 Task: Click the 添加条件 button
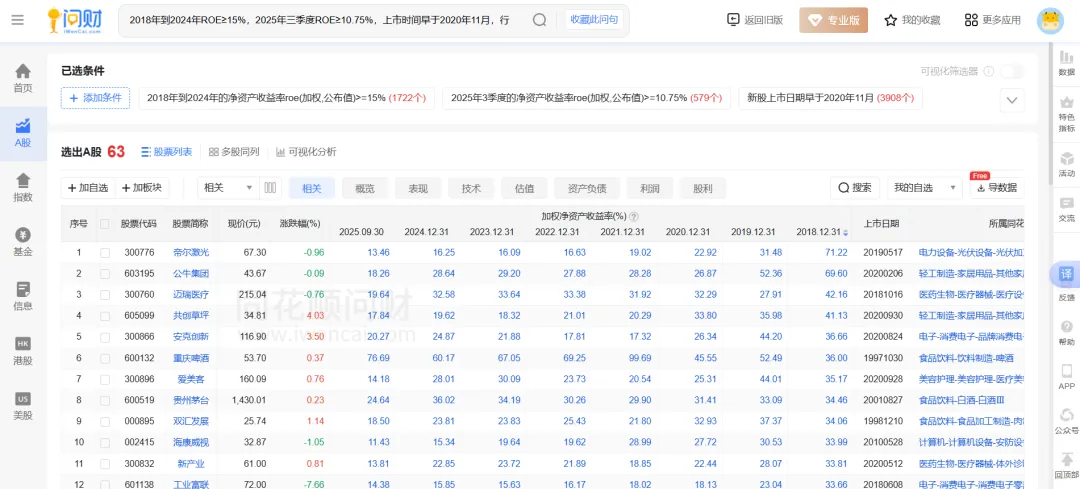[x=95, y=98]
